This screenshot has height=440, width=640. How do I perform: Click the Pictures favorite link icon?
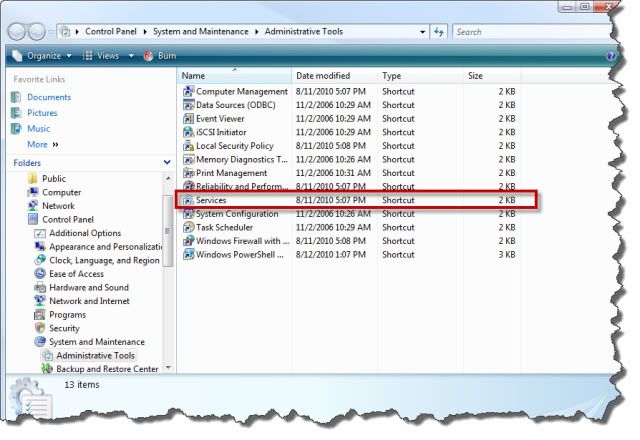tap(16, 113)
